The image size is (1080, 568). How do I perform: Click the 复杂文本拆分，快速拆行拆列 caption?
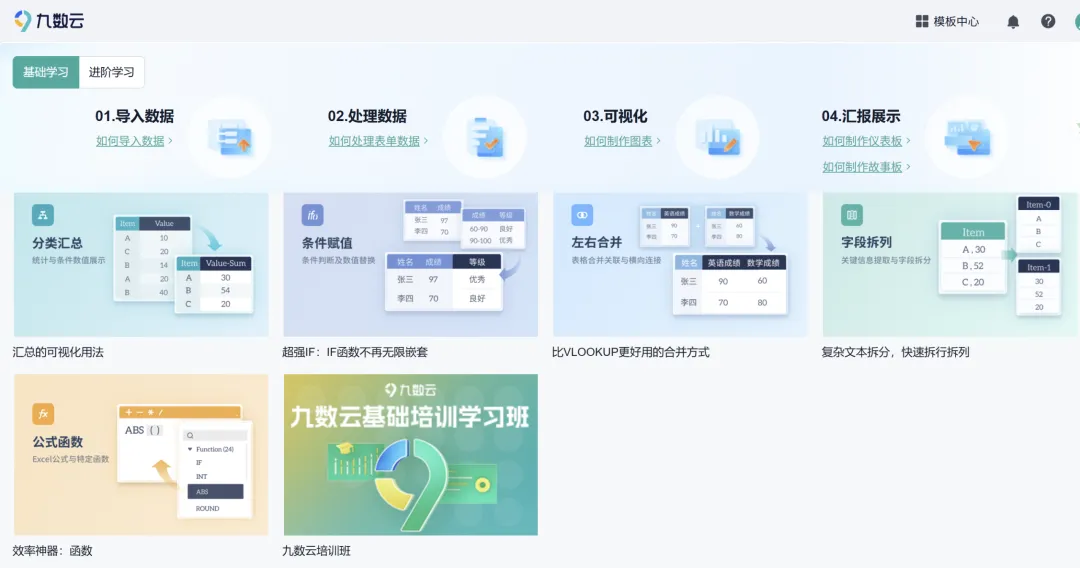895,352
